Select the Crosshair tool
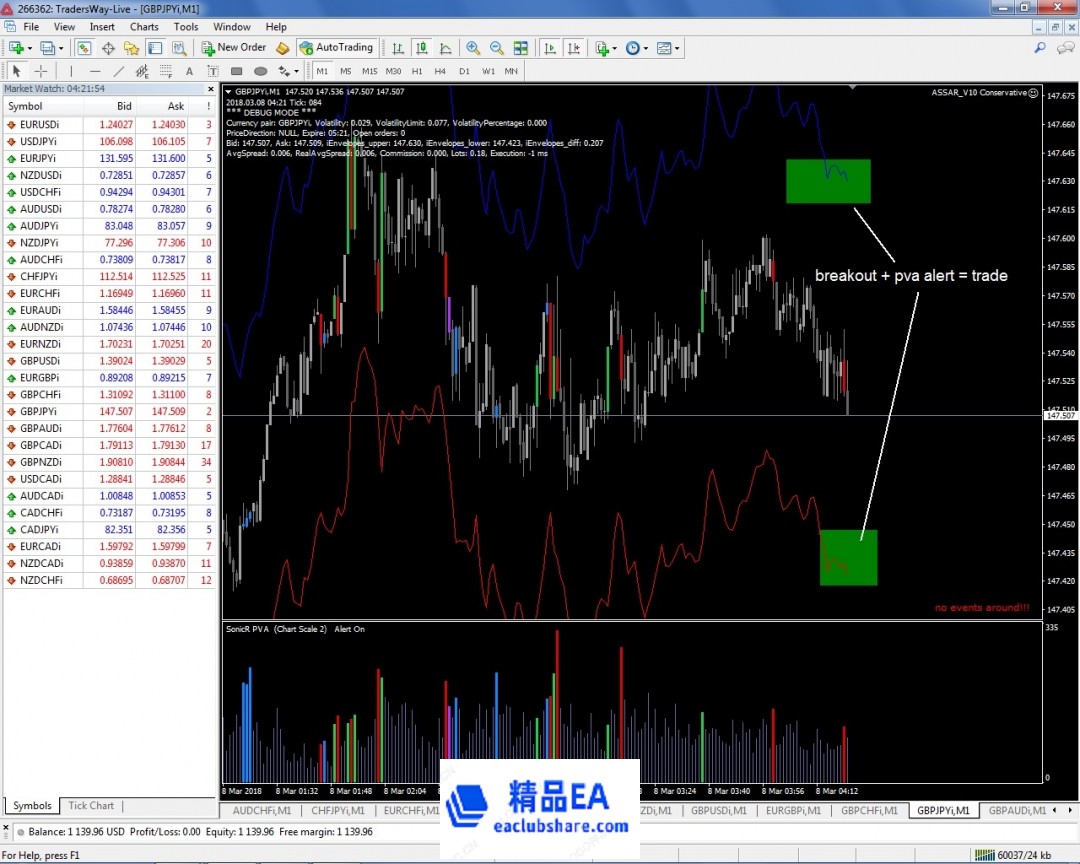 pyautogui.click(x=41, y=71)
